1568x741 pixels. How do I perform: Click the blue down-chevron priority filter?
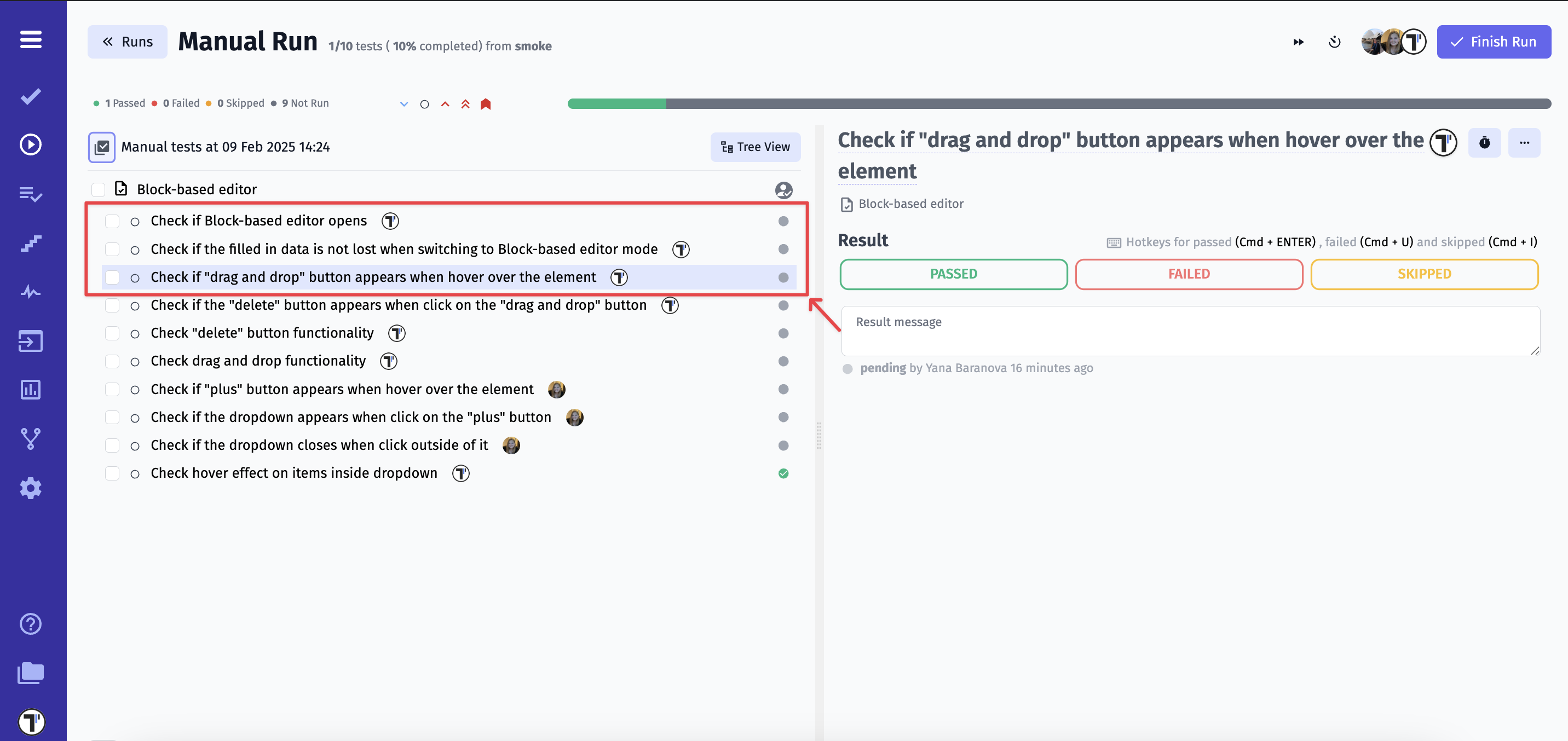pos(403,104)
